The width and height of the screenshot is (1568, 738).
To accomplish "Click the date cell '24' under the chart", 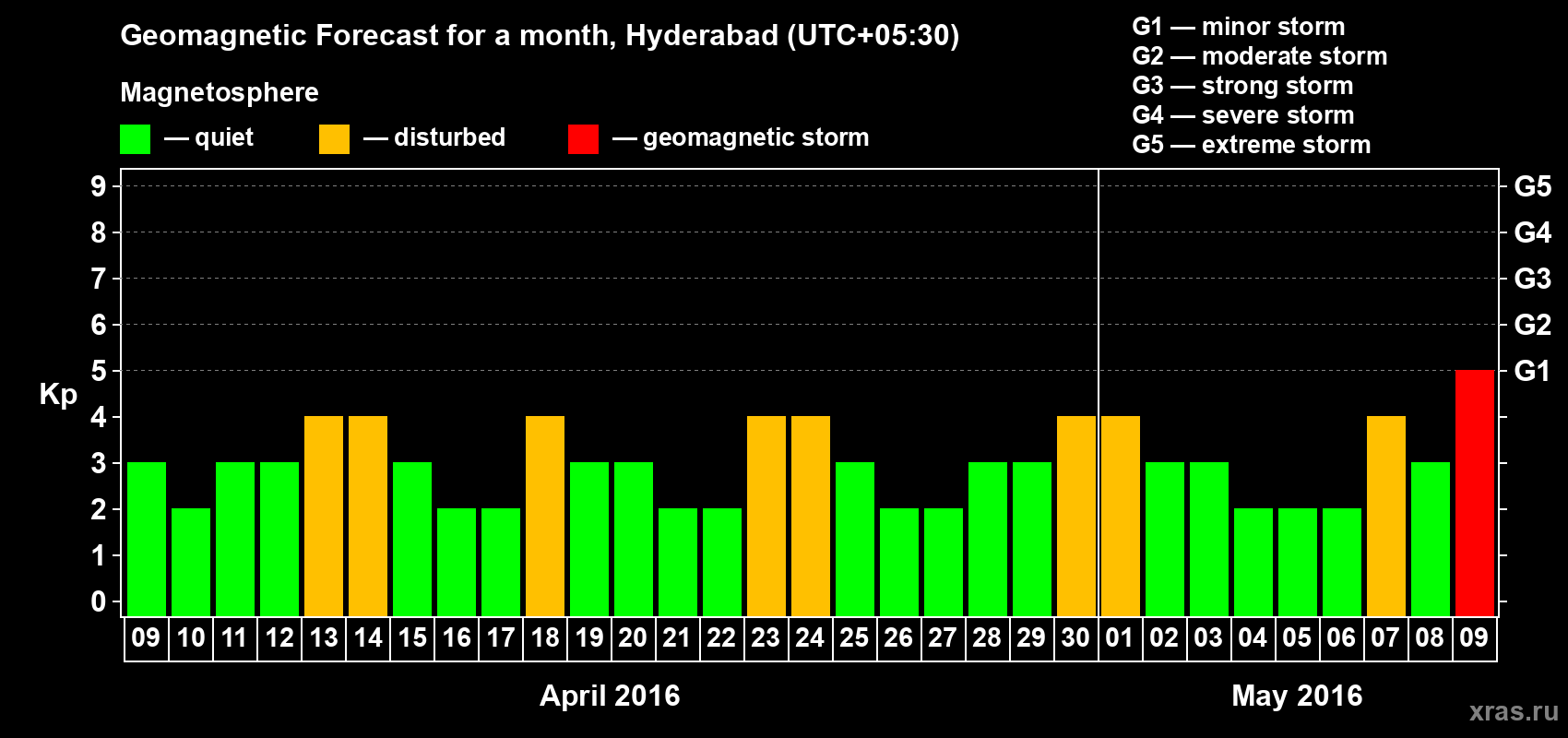I will [x=811, y=638].
